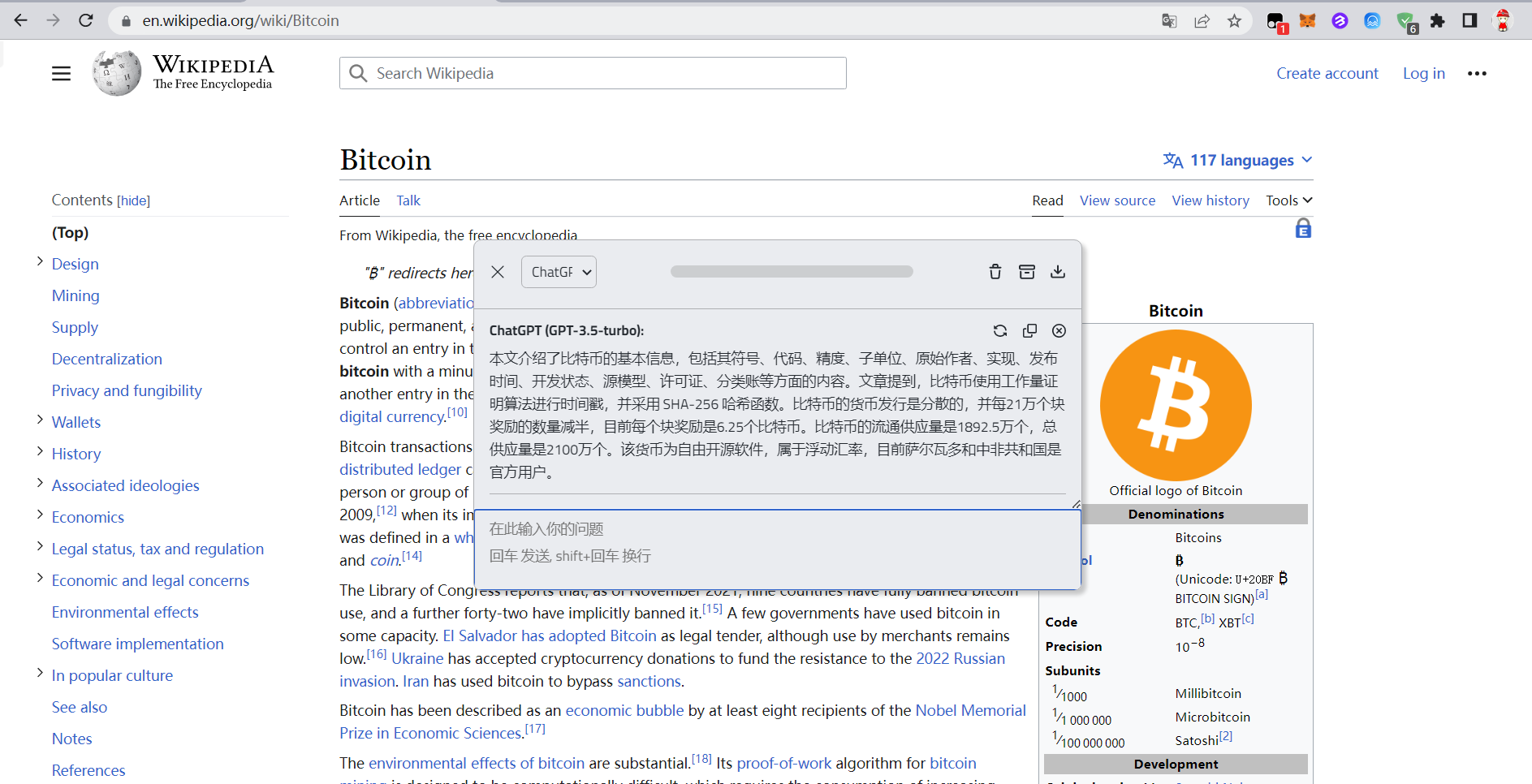Close the ChatGPT popup with the X
1532x784 pixels.
pyautogui.click(x=498, y=272)
